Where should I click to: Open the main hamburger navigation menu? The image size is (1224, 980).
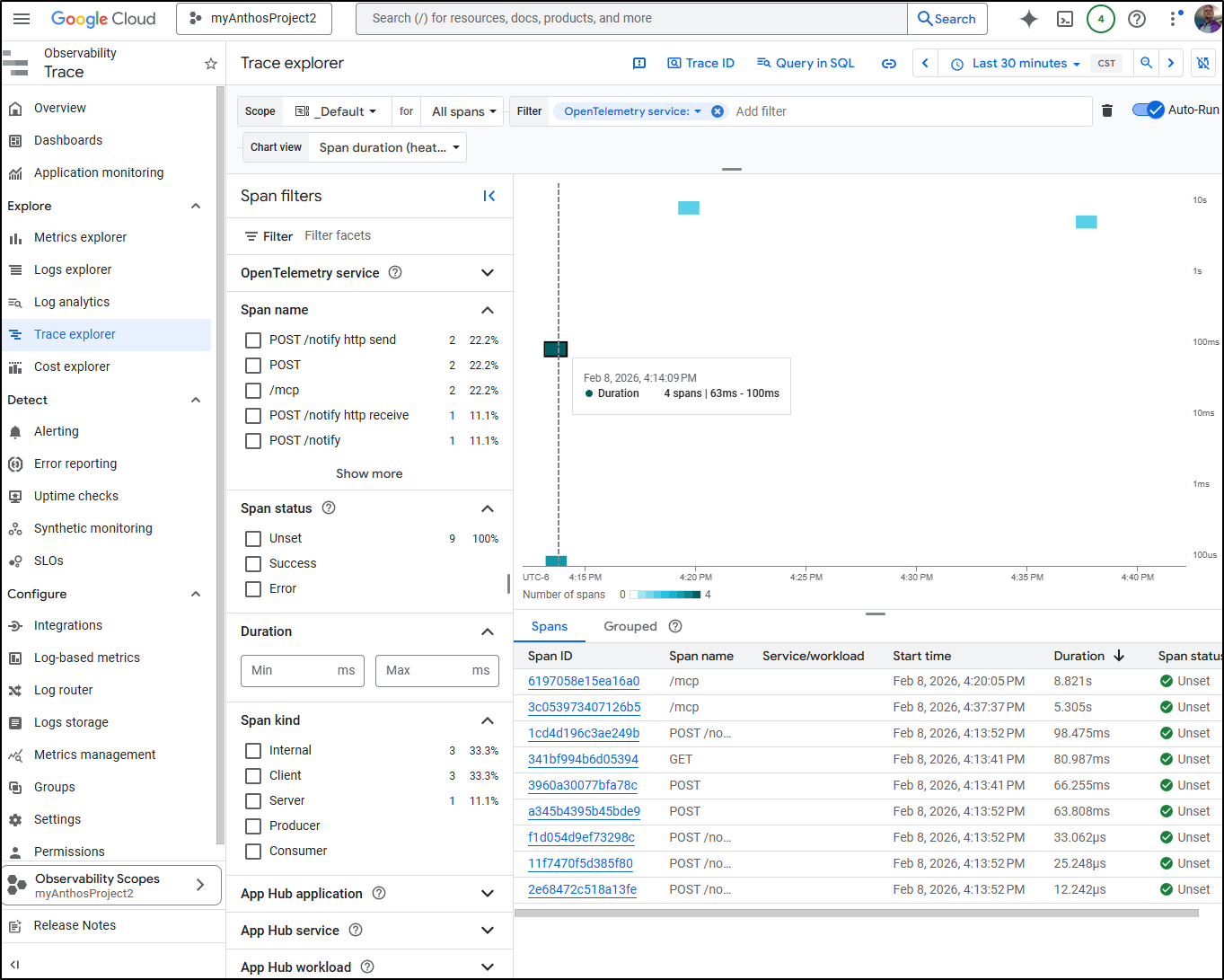22,19
